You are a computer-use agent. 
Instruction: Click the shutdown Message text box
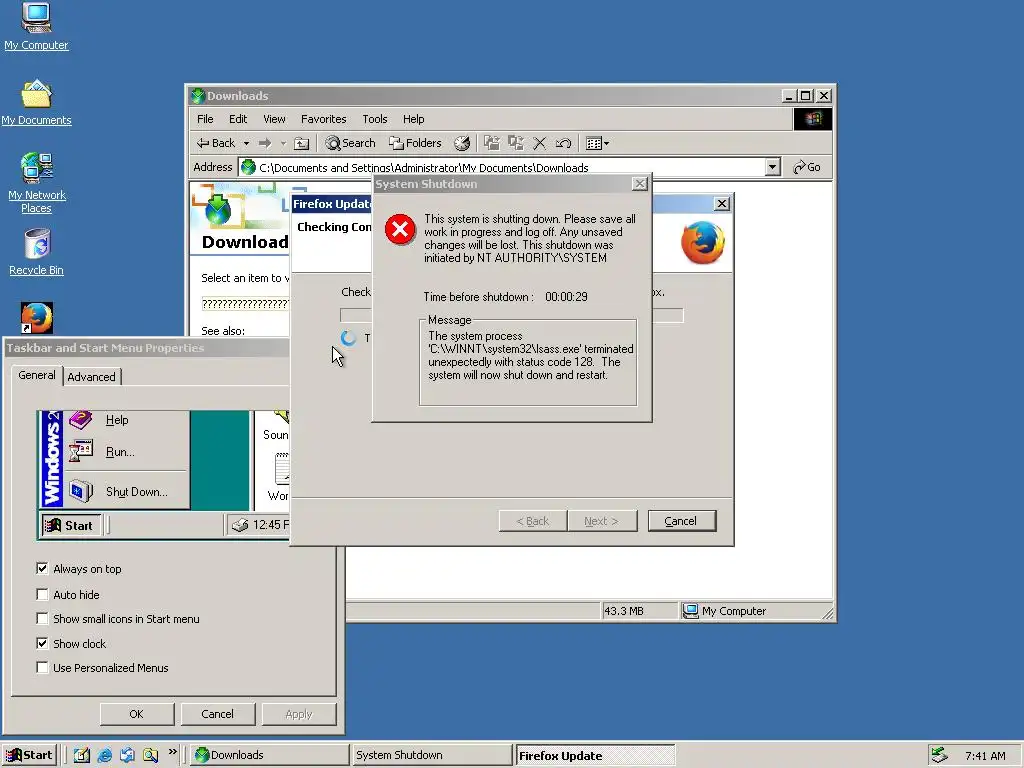(x=528, y=362)
